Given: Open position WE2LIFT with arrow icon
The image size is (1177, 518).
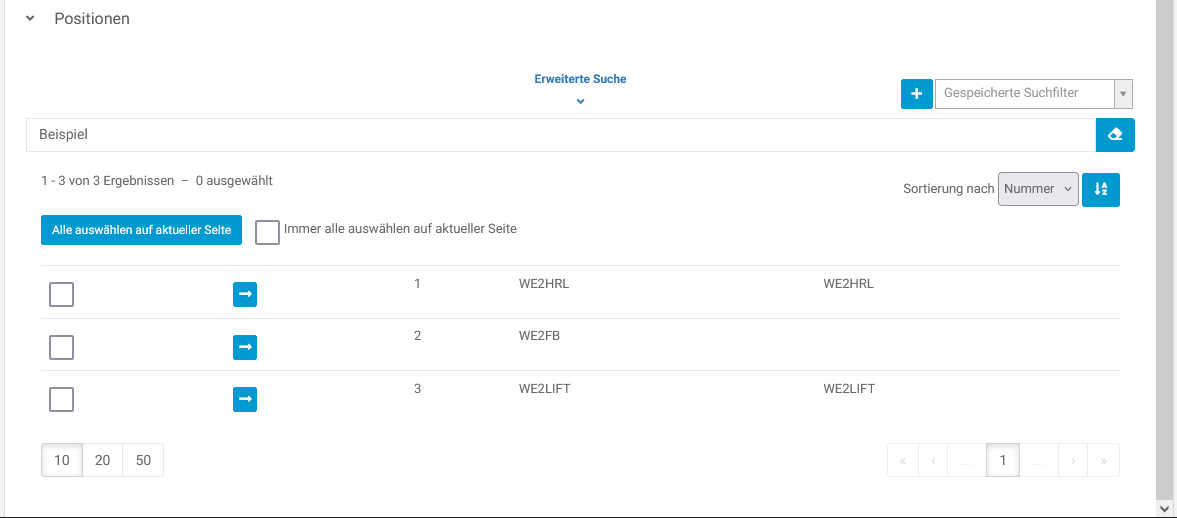Looking at the screenshot, I should click(245, 399).
